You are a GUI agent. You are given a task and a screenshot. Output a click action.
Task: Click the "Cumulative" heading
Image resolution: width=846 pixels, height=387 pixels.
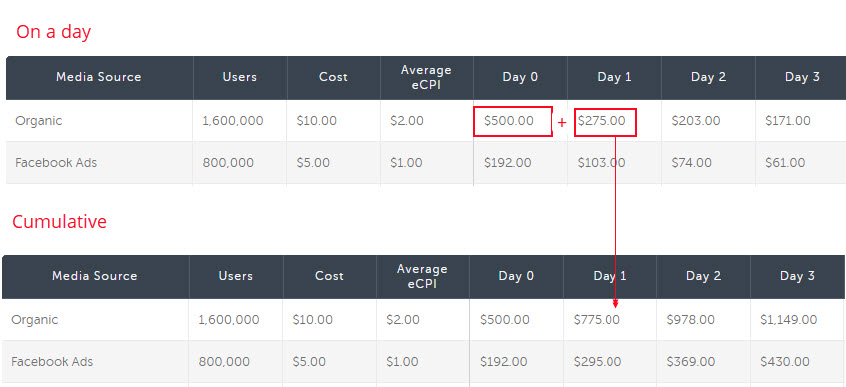pyautogui.click(x=59, y=221)
